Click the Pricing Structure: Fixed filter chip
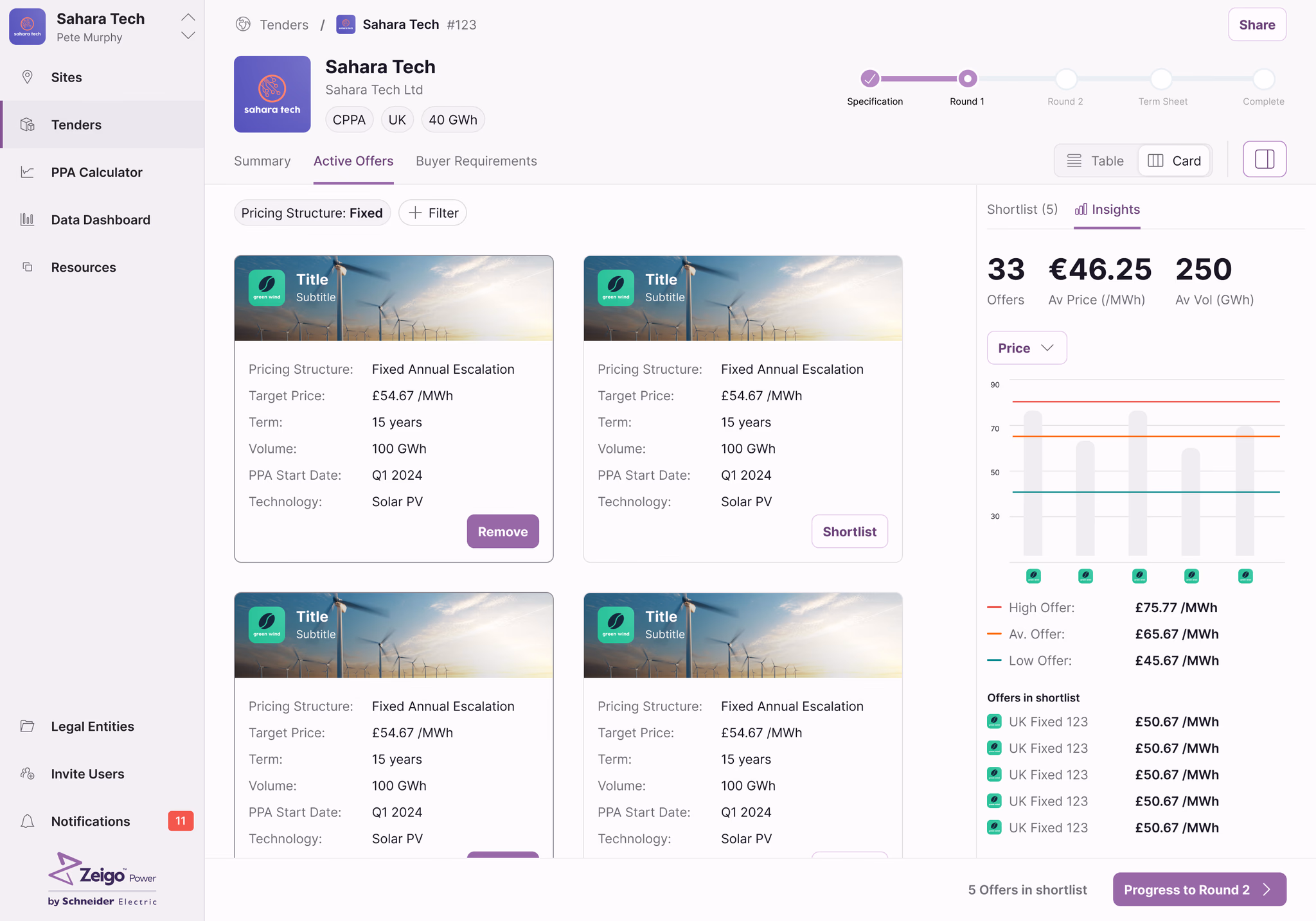 tap(312, 213)
